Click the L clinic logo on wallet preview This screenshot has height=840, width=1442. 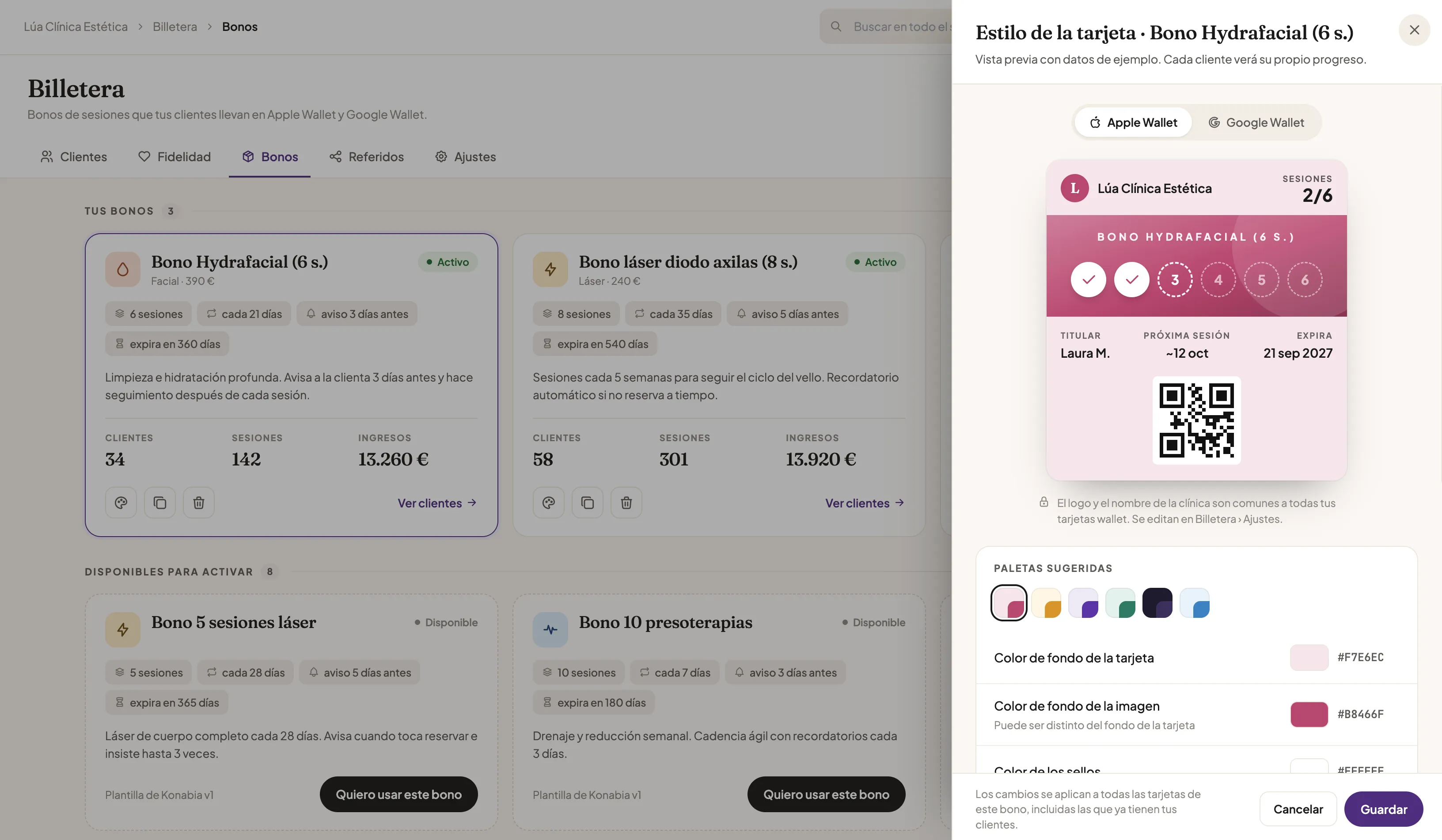1074,188
